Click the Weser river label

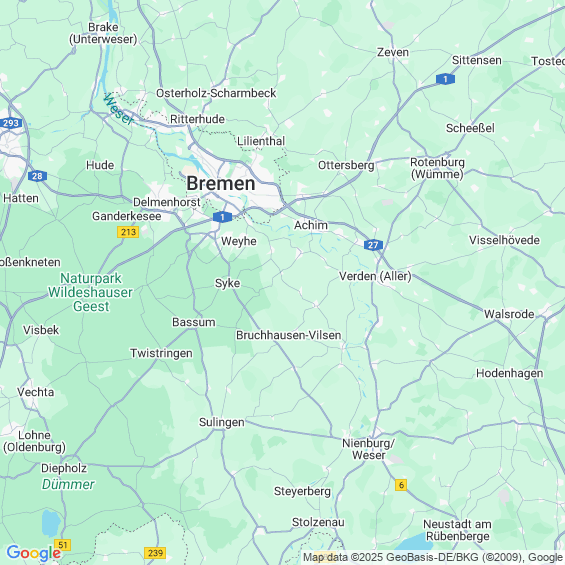click(x=118, y=109)
